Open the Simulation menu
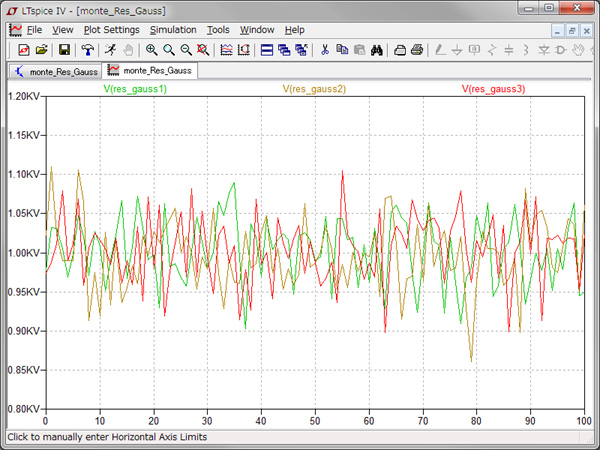 [172, 30]
